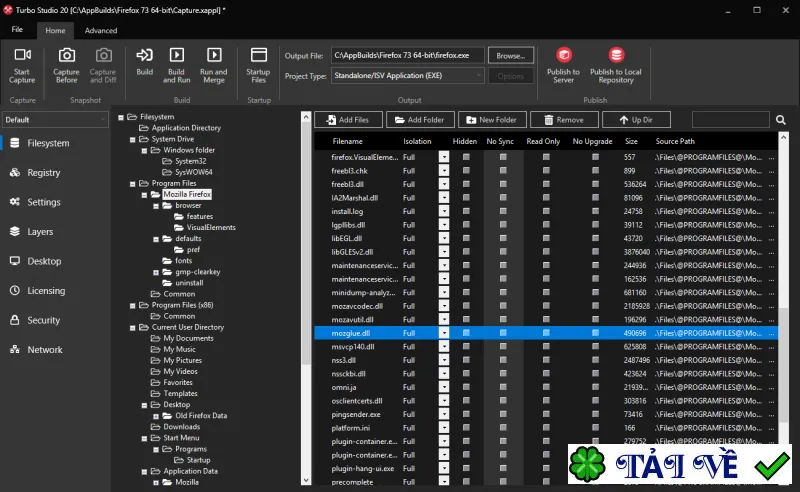Screen dimensions: 800x492
Task: Toggle No Sync checkbox for libEGL.dll
Action: click(503, 238)
